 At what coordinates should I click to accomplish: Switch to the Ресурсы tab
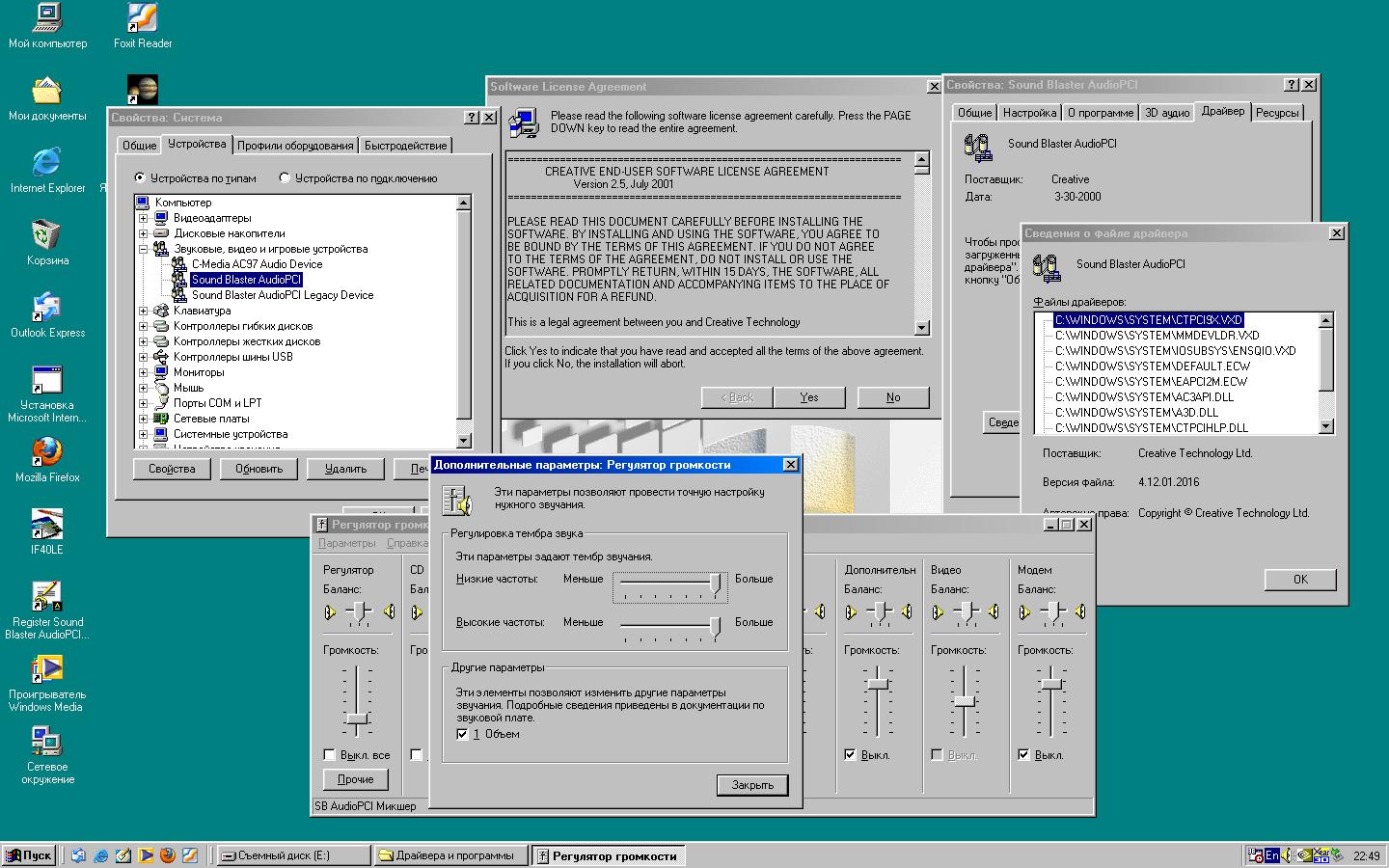1277,113
